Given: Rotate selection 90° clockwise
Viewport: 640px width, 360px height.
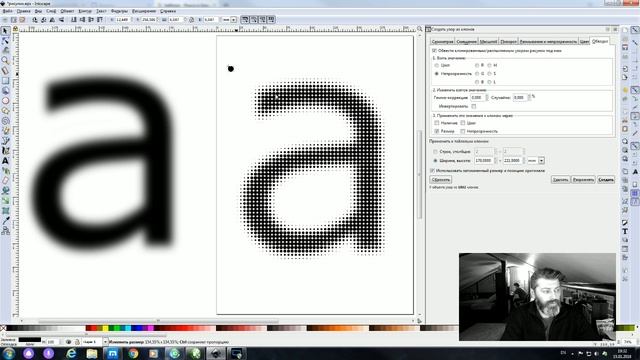Looking at the screenshot, I should click(x=44, y=20).
